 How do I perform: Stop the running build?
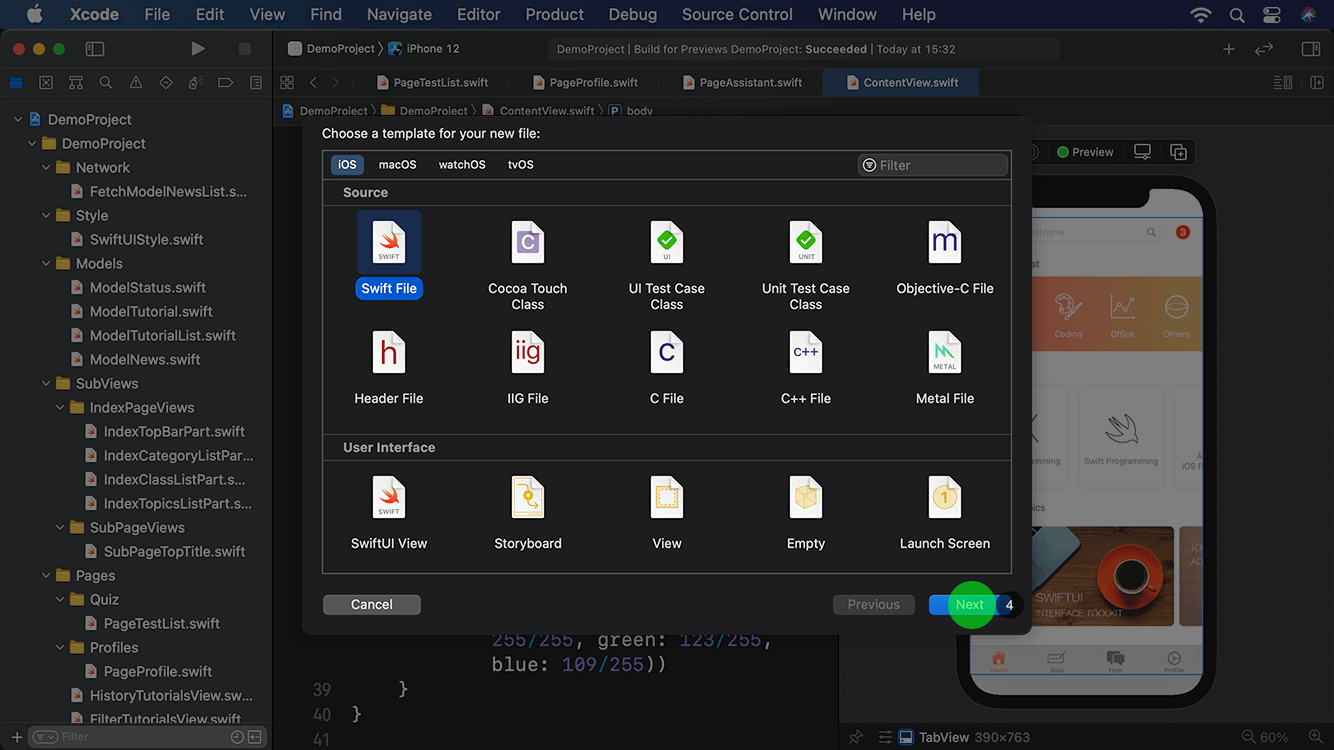click(x=245, y=48)
